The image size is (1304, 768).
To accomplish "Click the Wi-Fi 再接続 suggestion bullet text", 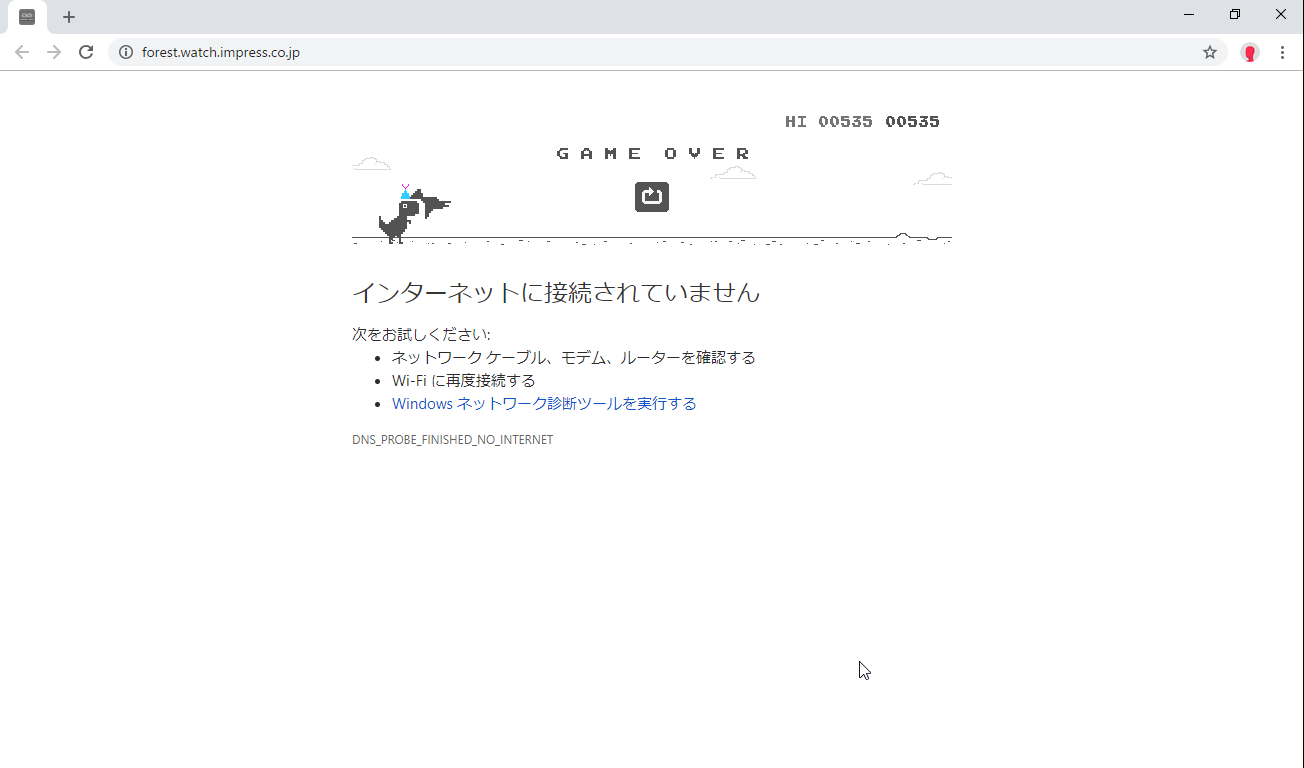I will pyautogui.click(x=463, y=380).
